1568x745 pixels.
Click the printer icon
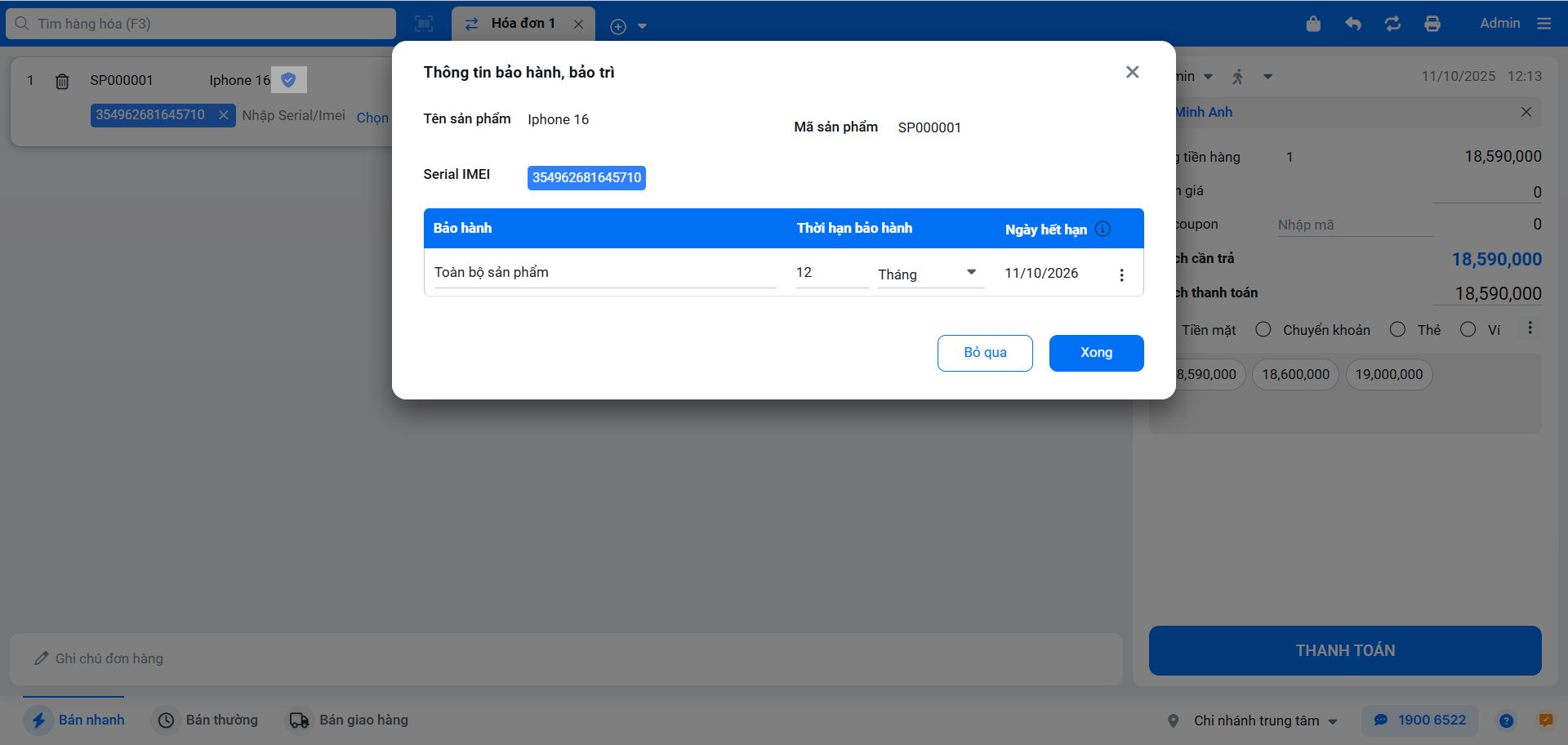(x=1432, y=24)
